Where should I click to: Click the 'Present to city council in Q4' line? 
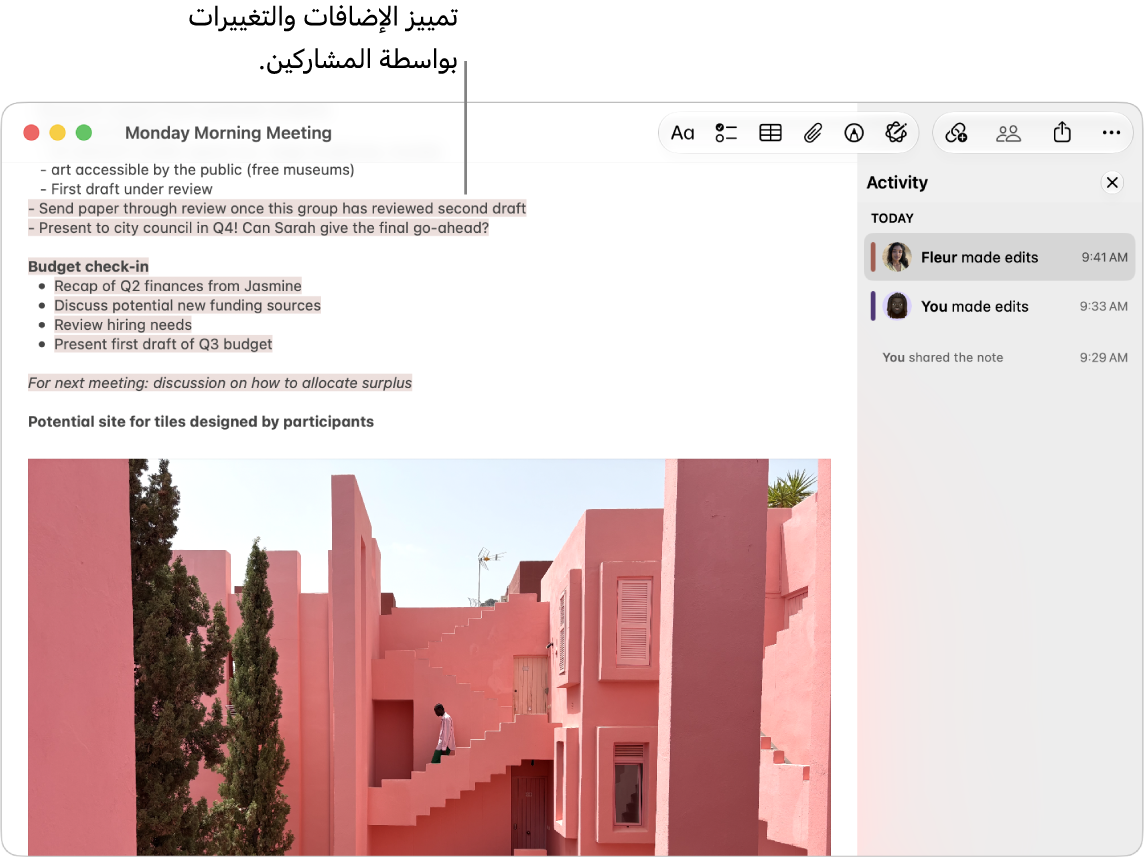click(258, 228)
